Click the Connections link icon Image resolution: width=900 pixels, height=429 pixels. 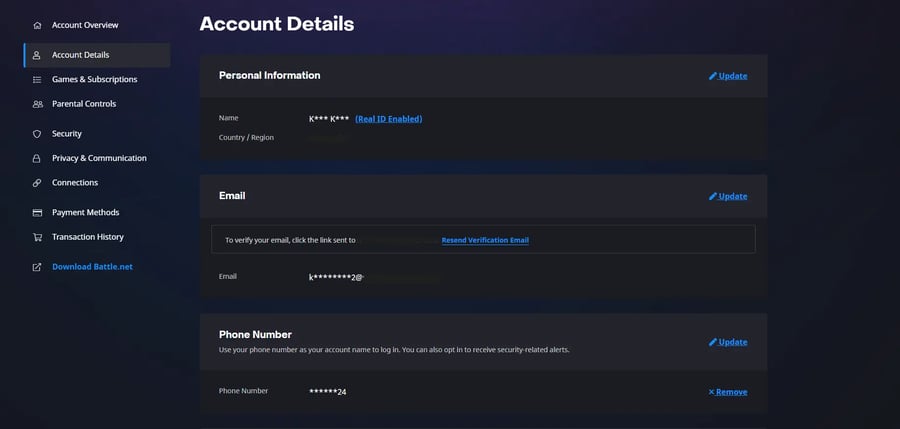click(x=37, y=183)
